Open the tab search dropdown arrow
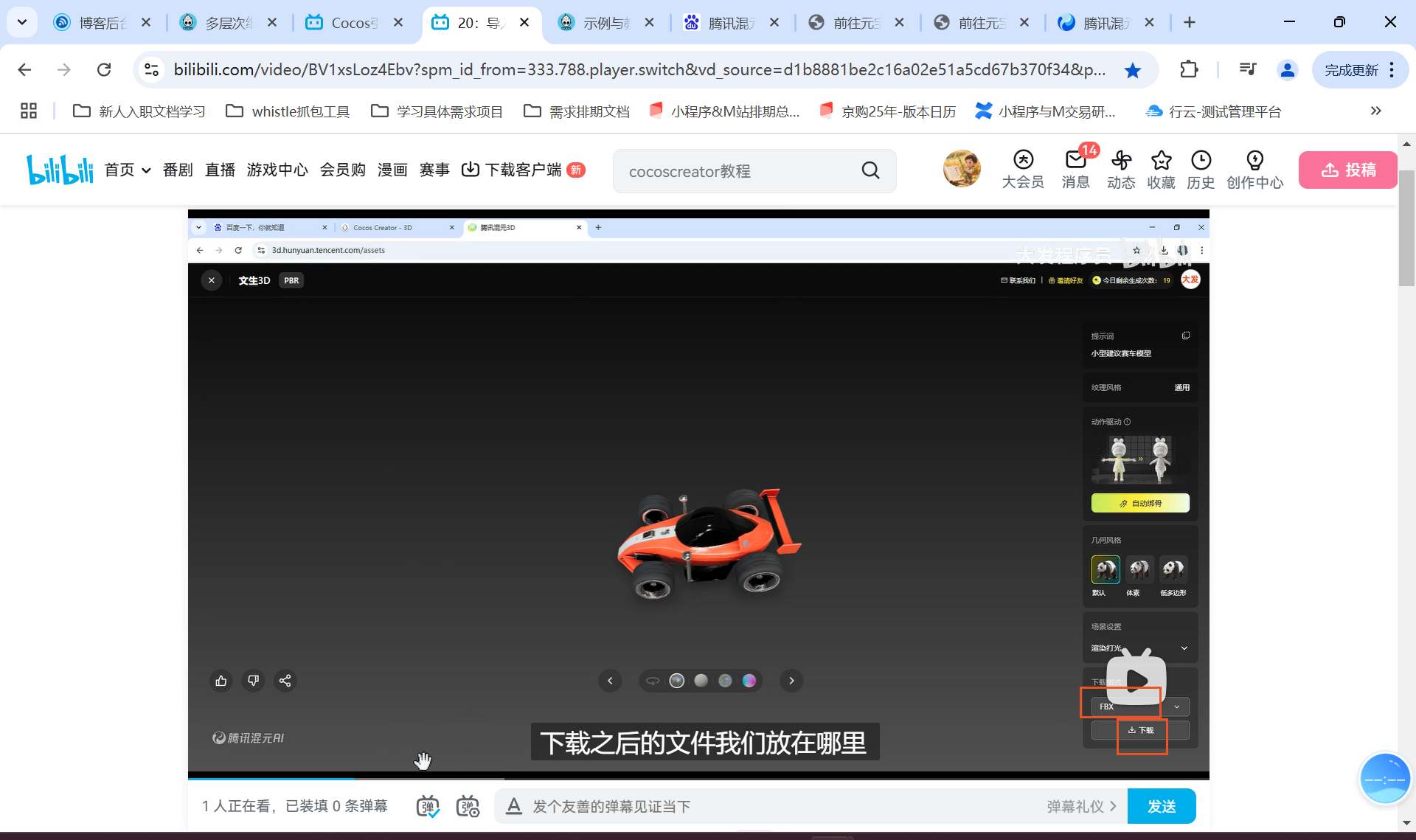This screenshot has width=1416, height=840. (22, 22)
